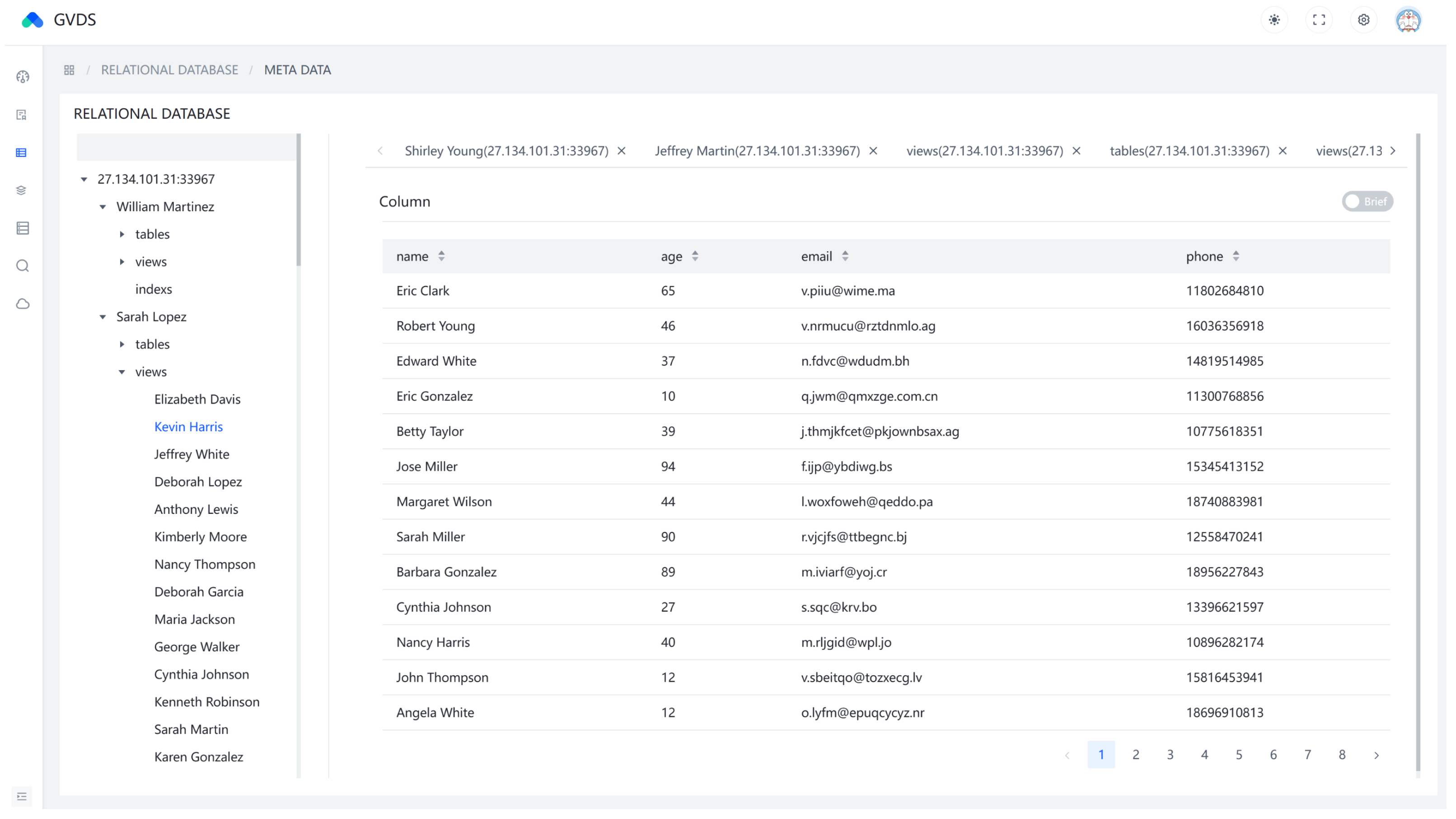1456x819 pixels.
Task: Open RELATIONAL DATABASE breadcrumb link
Action: (169, 70)
